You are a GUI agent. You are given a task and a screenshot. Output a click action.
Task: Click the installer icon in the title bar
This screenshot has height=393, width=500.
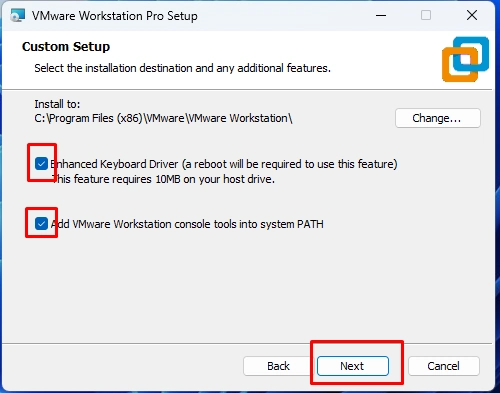point(18,15)
